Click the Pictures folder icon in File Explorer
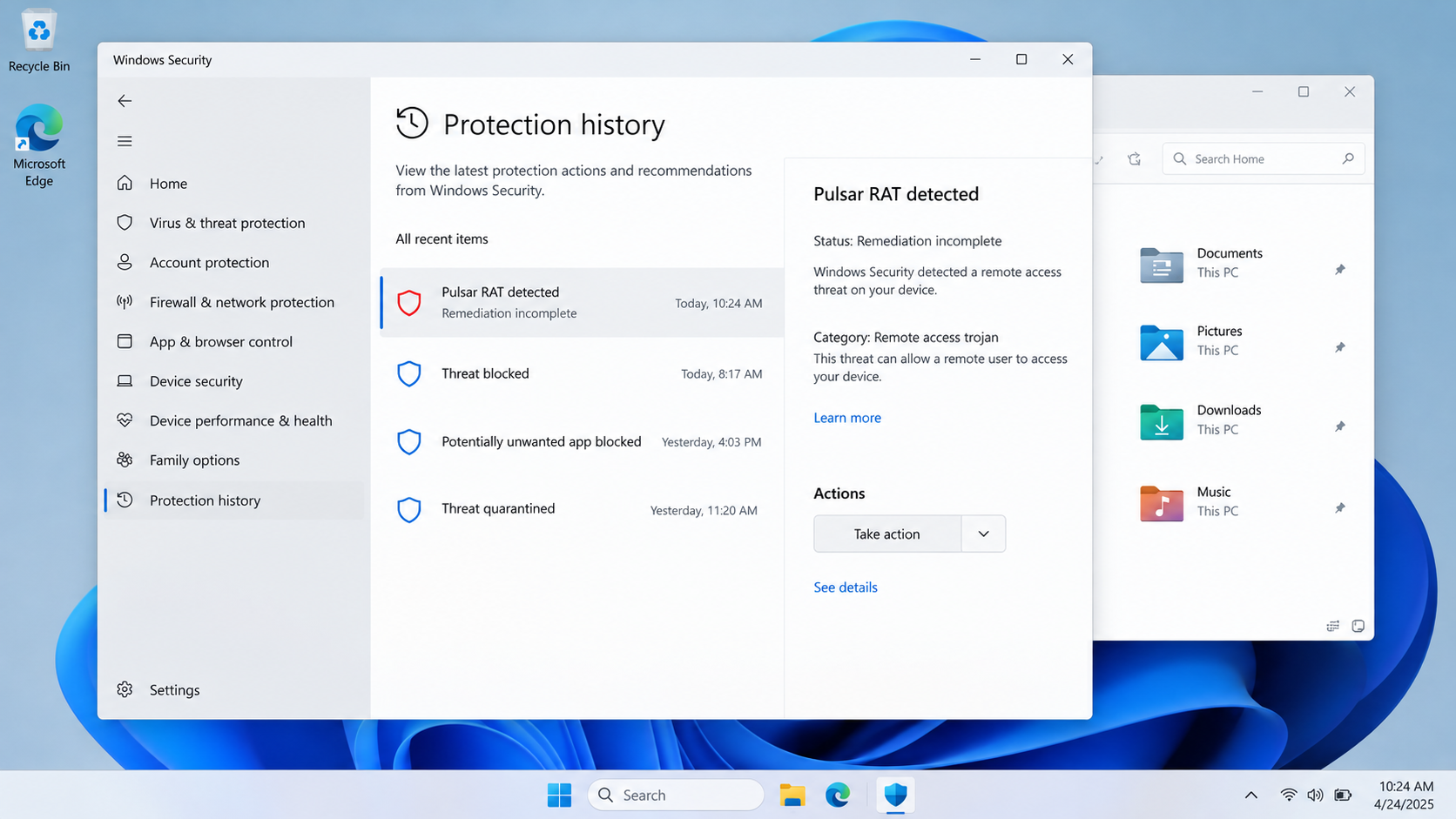The image size is (1456, 819). pyautogui.click(x=1162, y=342)
